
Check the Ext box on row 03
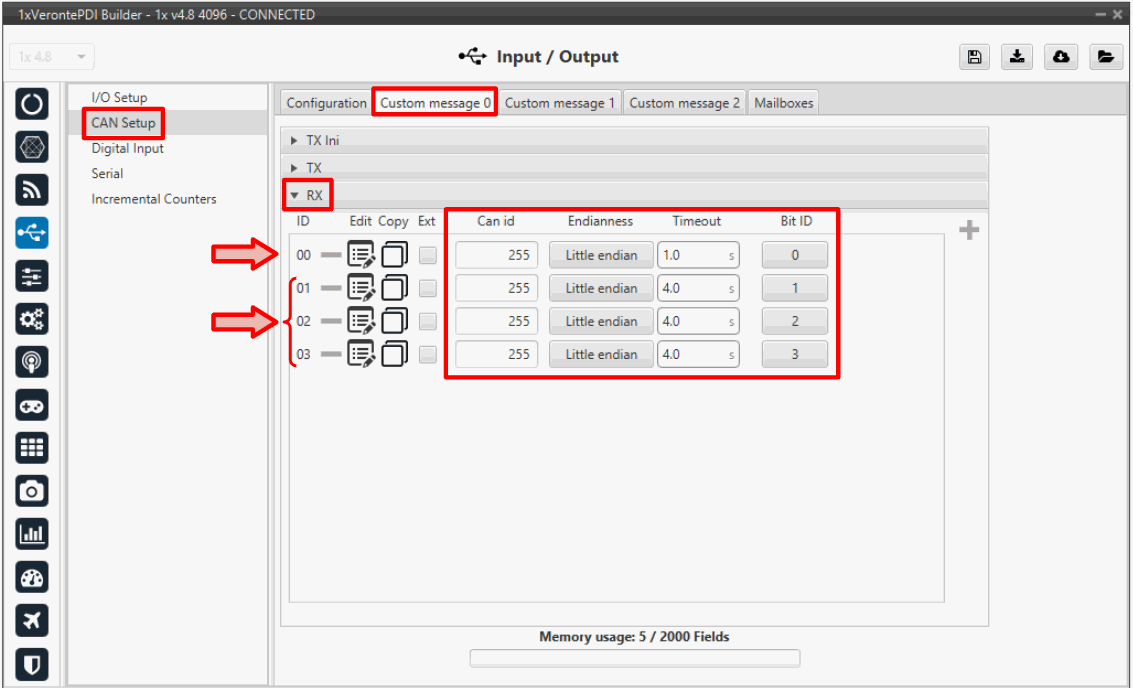[428, 354]
